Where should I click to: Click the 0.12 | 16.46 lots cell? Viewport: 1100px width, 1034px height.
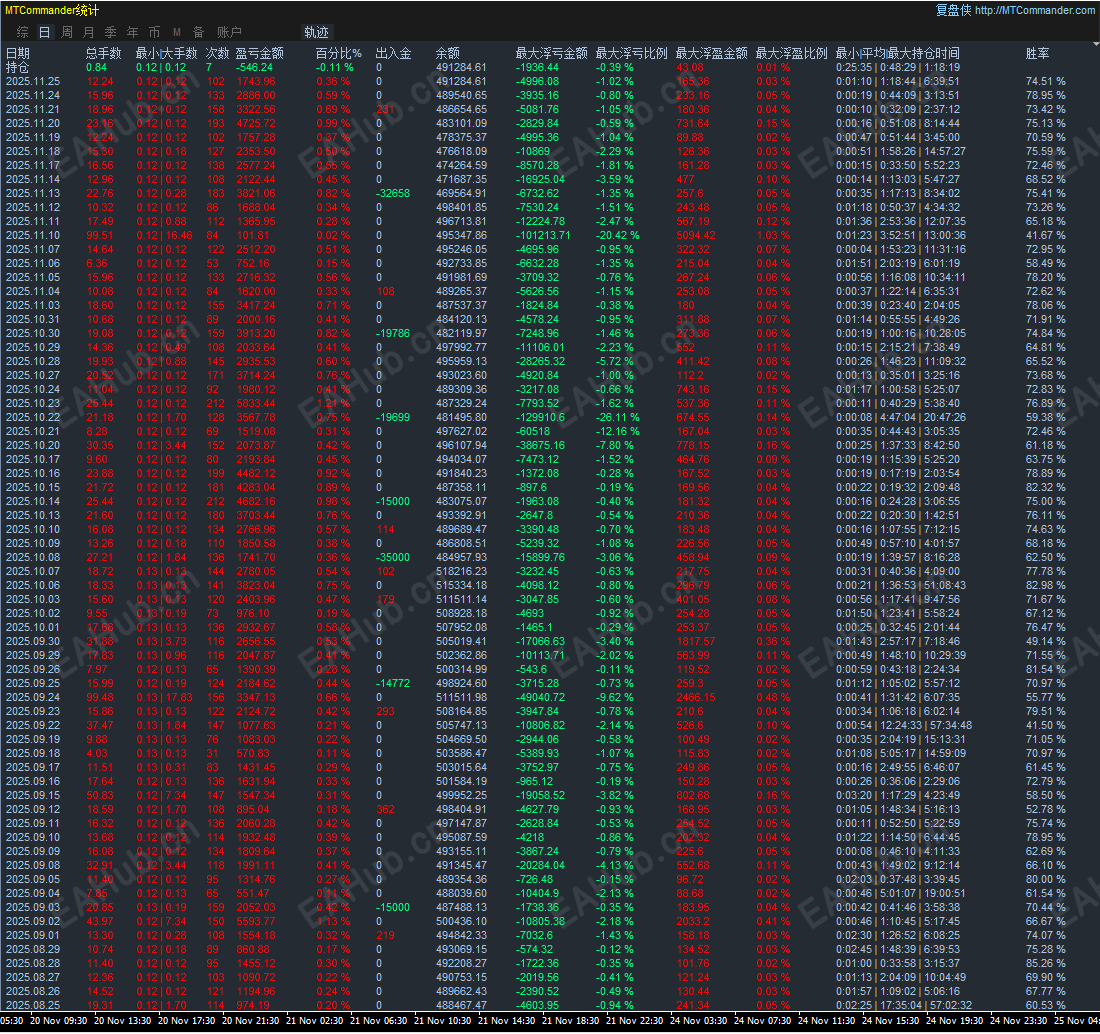coord(164,236)
